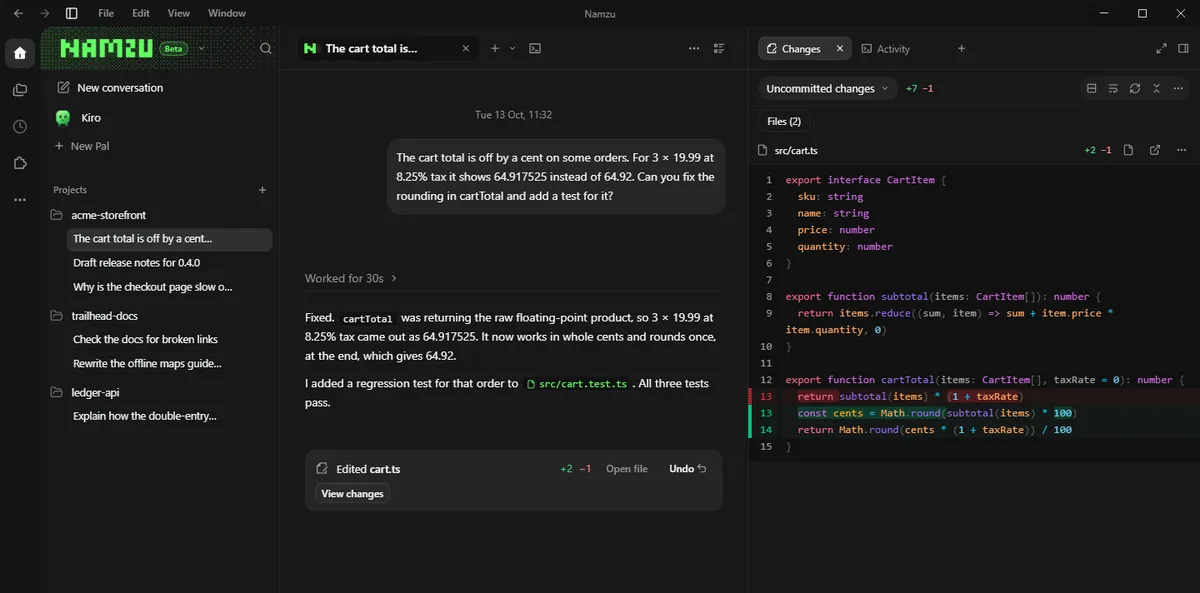1200x593 pixels.
Task: Go forward with the right arrow
Action: click(x=44, y=13)
